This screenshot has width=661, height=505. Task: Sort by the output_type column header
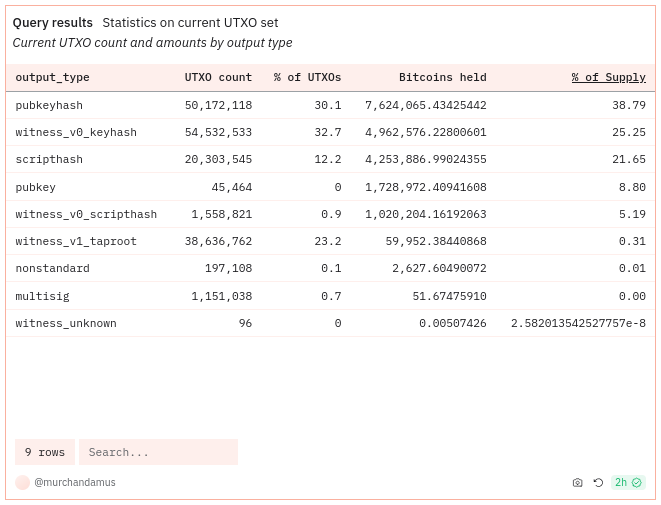click(52, 77)
